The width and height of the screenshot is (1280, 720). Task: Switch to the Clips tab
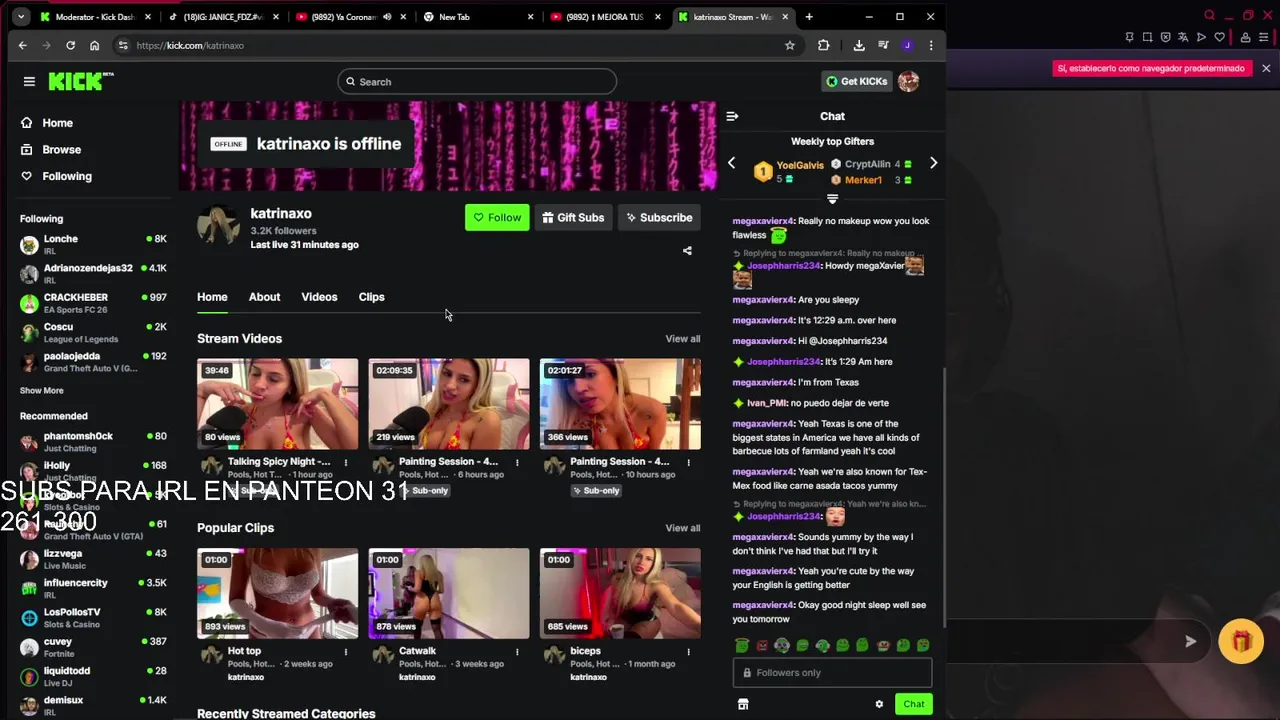[371, 297]
